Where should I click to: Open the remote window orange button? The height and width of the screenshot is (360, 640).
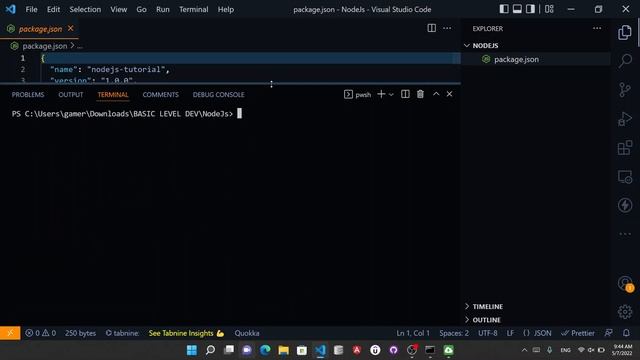(x=10, y=333)
